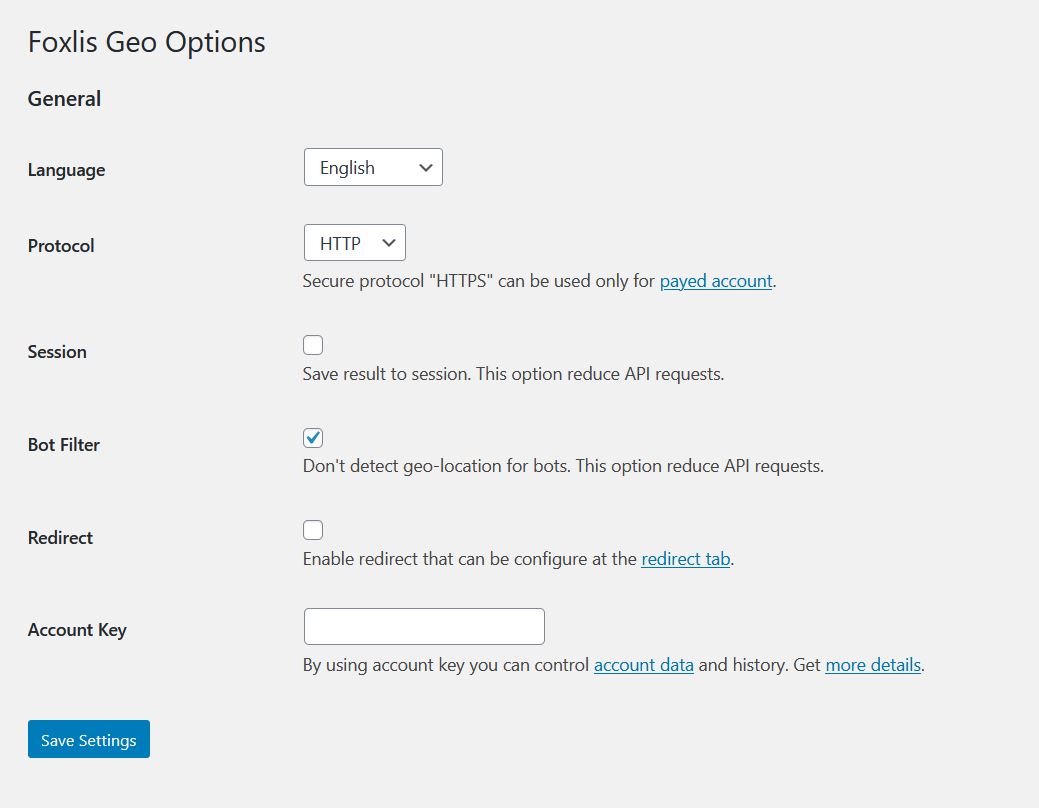Visit the account data link
Screen dimensions: 1039x808
point(643,665)
